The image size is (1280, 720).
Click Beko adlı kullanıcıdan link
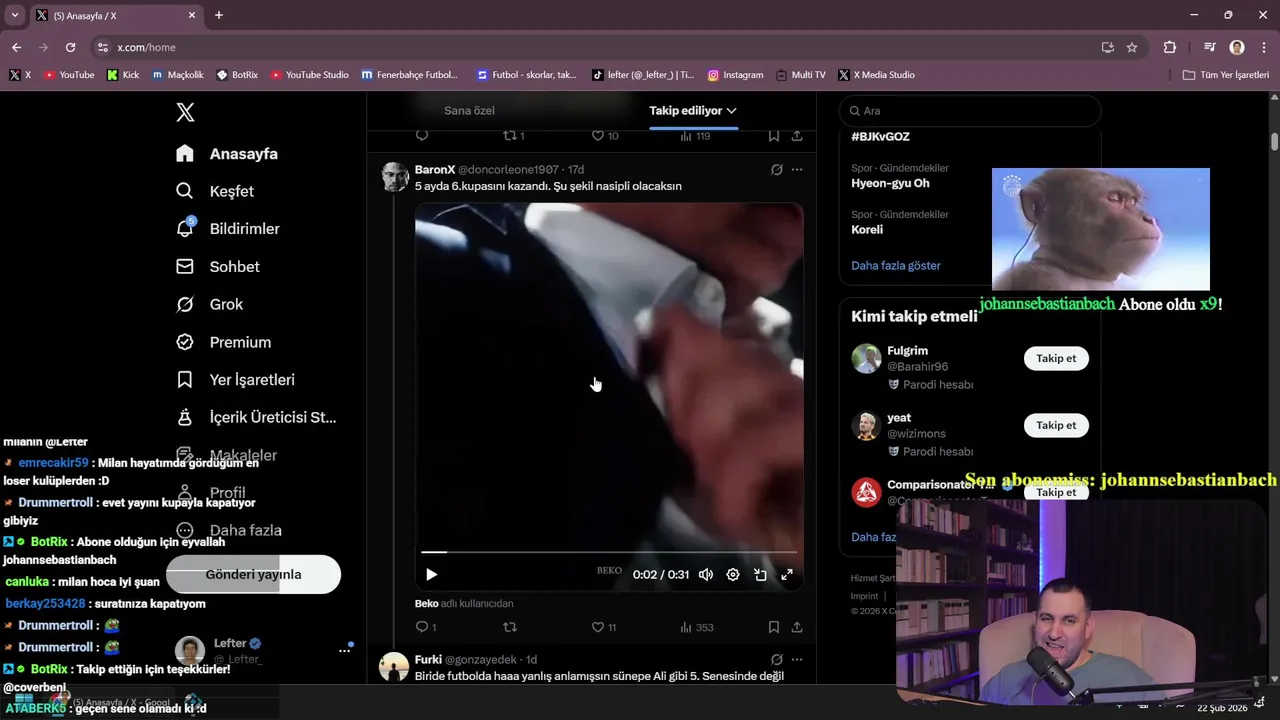(464, 603)
